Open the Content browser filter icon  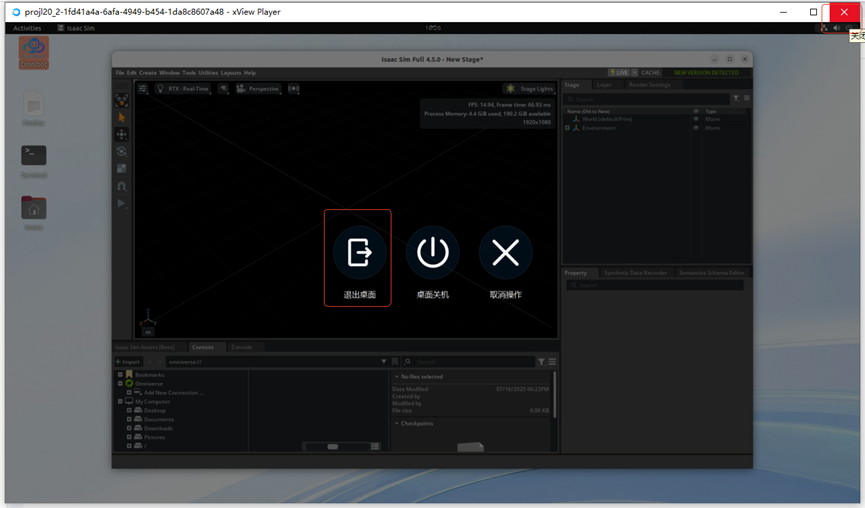click(541, 362)
